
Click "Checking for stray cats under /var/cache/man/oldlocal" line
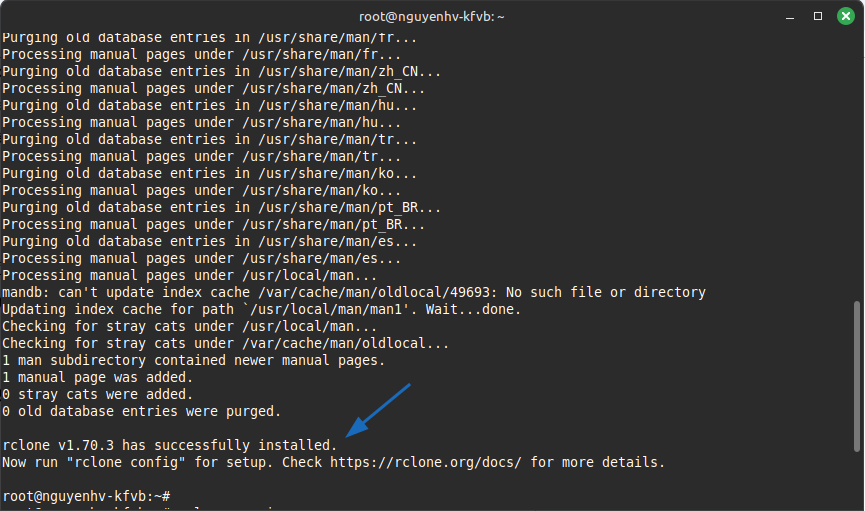point(225,343)
